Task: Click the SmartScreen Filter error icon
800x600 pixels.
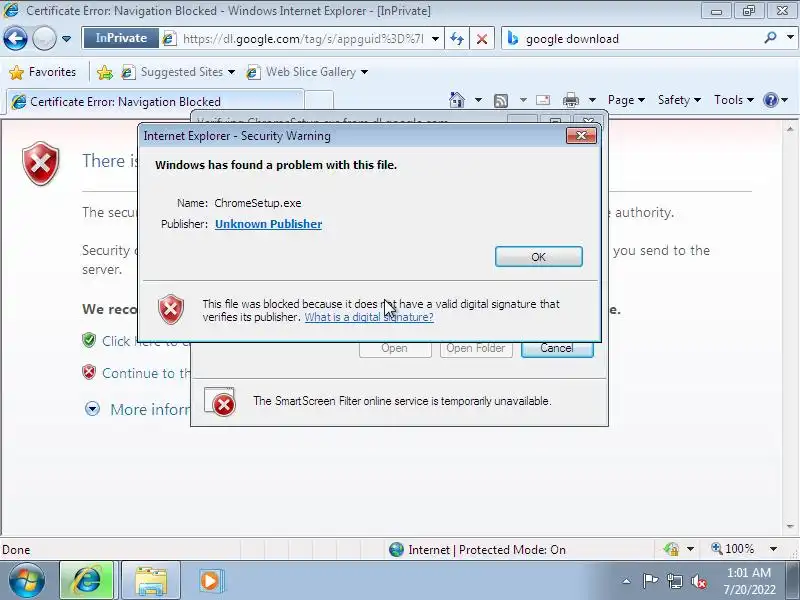Action: [x=220, y=402]
